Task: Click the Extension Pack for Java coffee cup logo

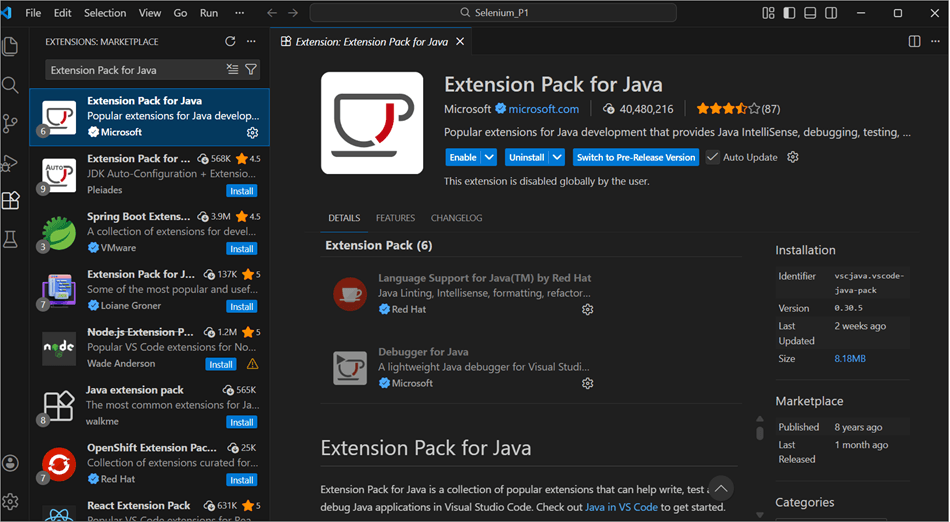Action: pos(372,123)
